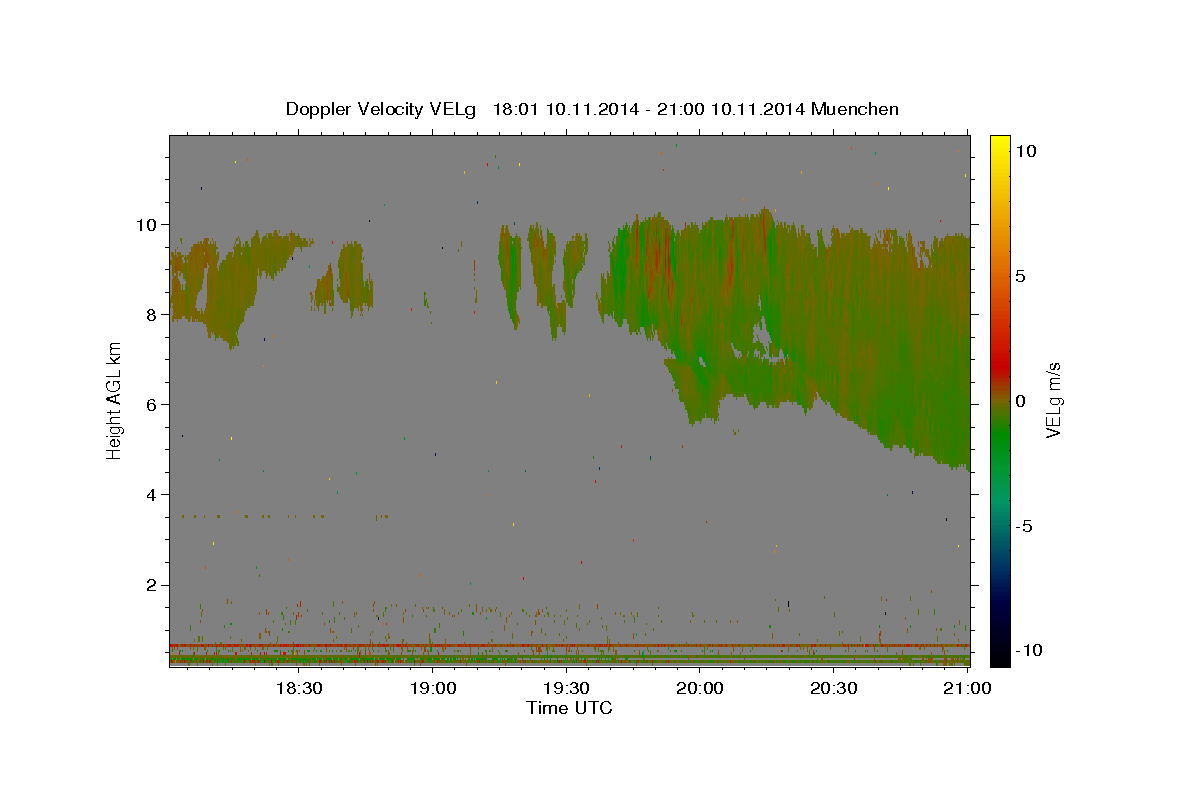
Task: Click the 21:00 time tick label
Action: 967,688
